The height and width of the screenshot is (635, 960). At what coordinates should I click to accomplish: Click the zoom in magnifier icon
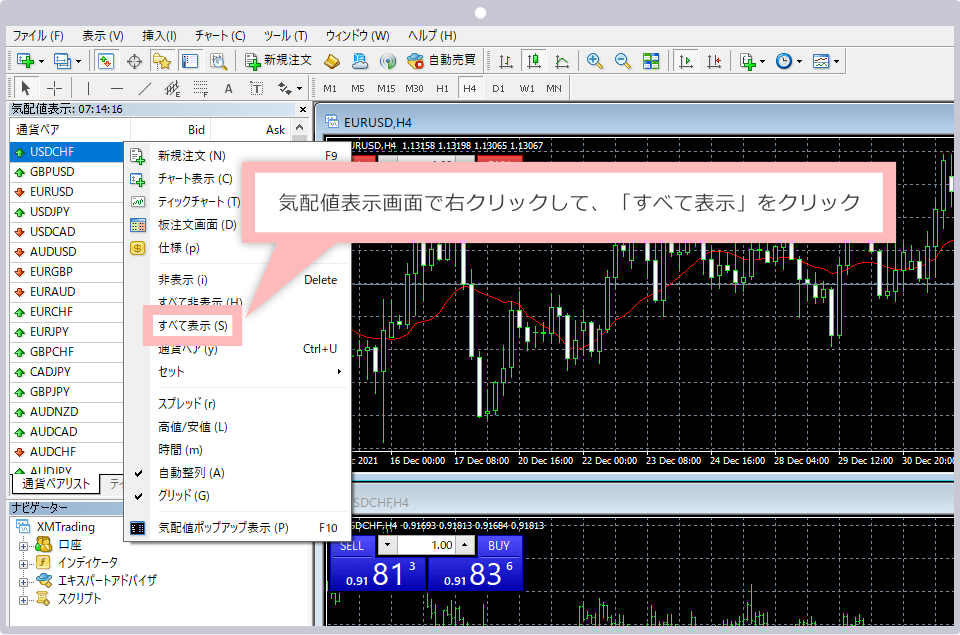tap(595, 61)
